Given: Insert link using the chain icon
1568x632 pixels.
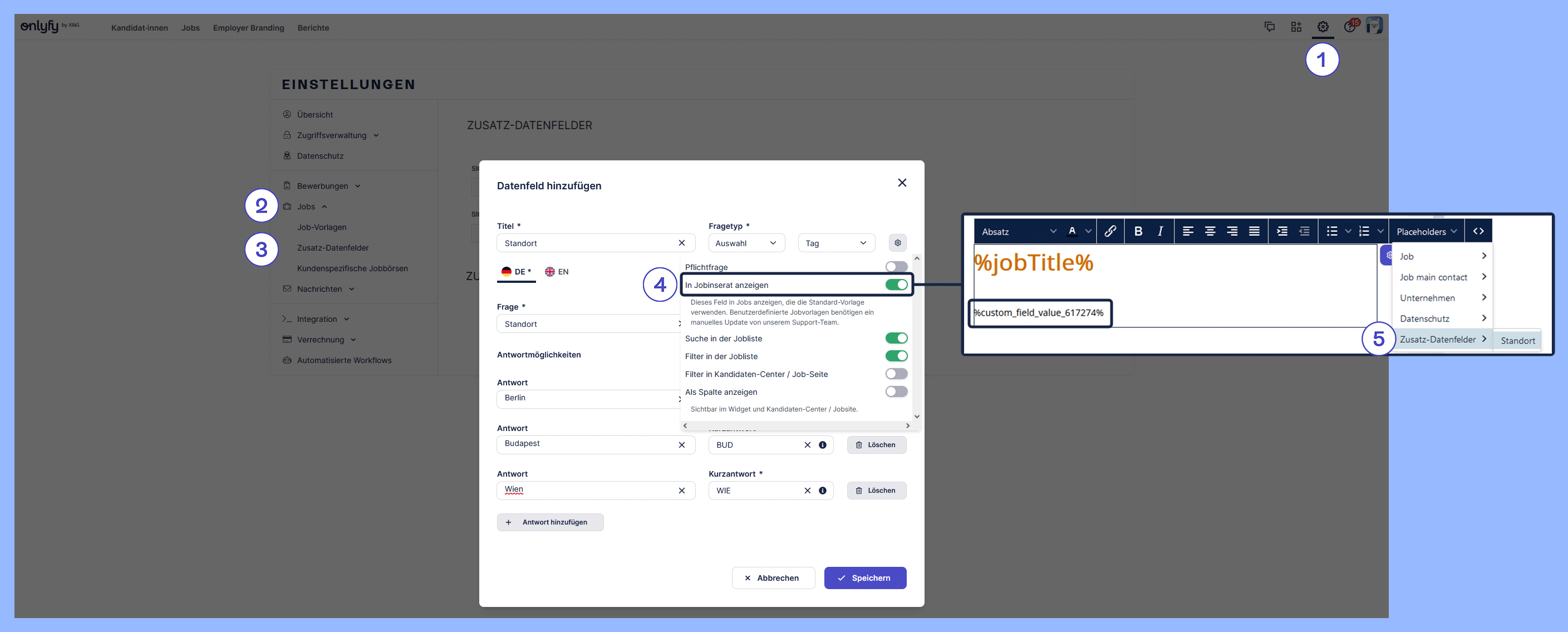Looking at the screenshot, I should pyautogui.click(x=1110, y=232).
